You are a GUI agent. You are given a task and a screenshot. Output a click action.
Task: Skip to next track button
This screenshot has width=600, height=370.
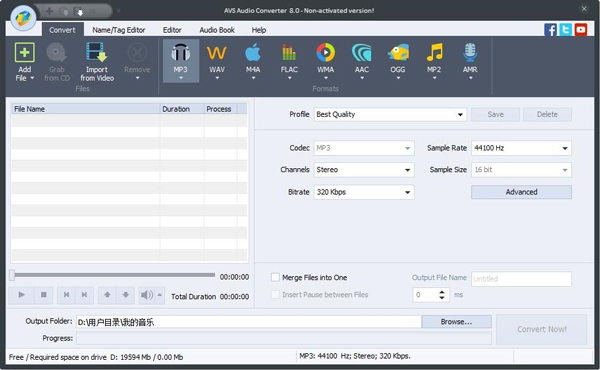tap(85, 295)
